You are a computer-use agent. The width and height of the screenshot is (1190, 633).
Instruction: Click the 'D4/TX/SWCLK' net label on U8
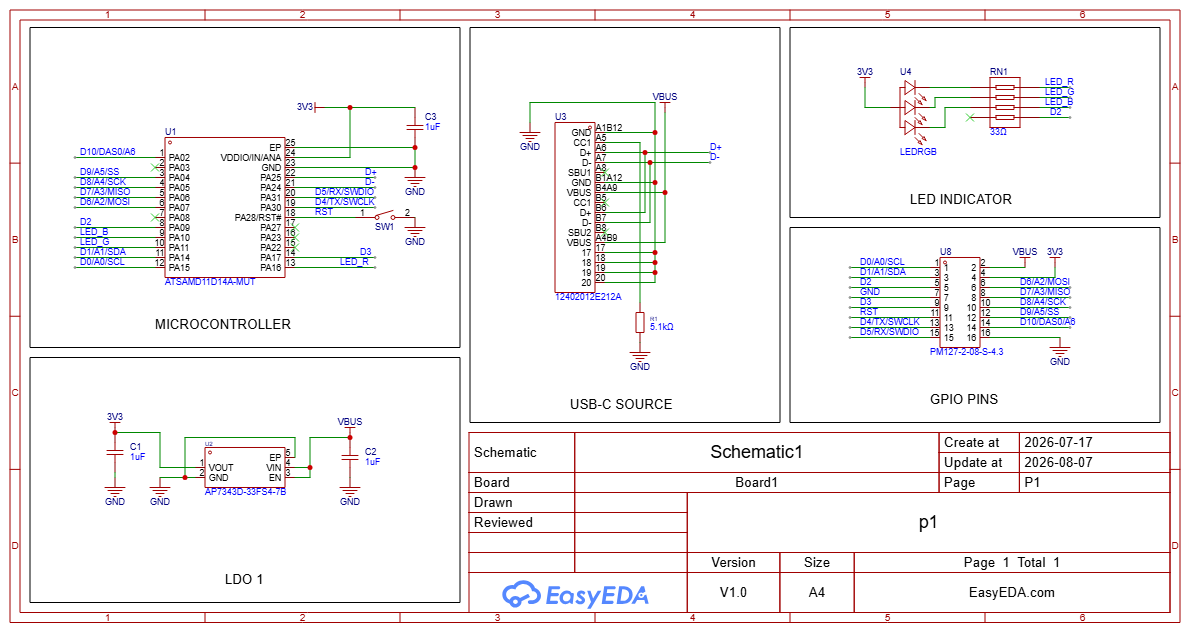pos(889,322)
